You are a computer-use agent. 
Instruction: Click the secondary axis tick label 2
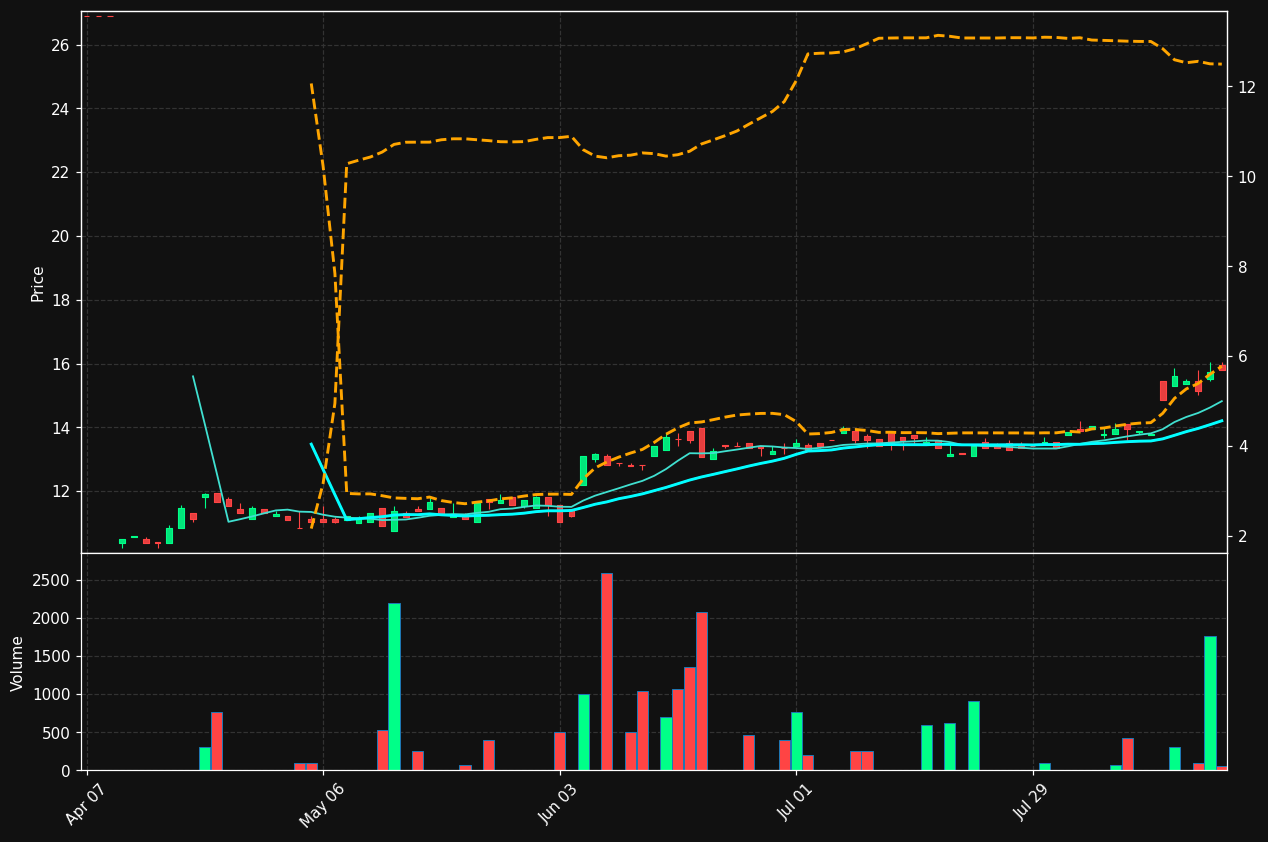pos(1242,537)
